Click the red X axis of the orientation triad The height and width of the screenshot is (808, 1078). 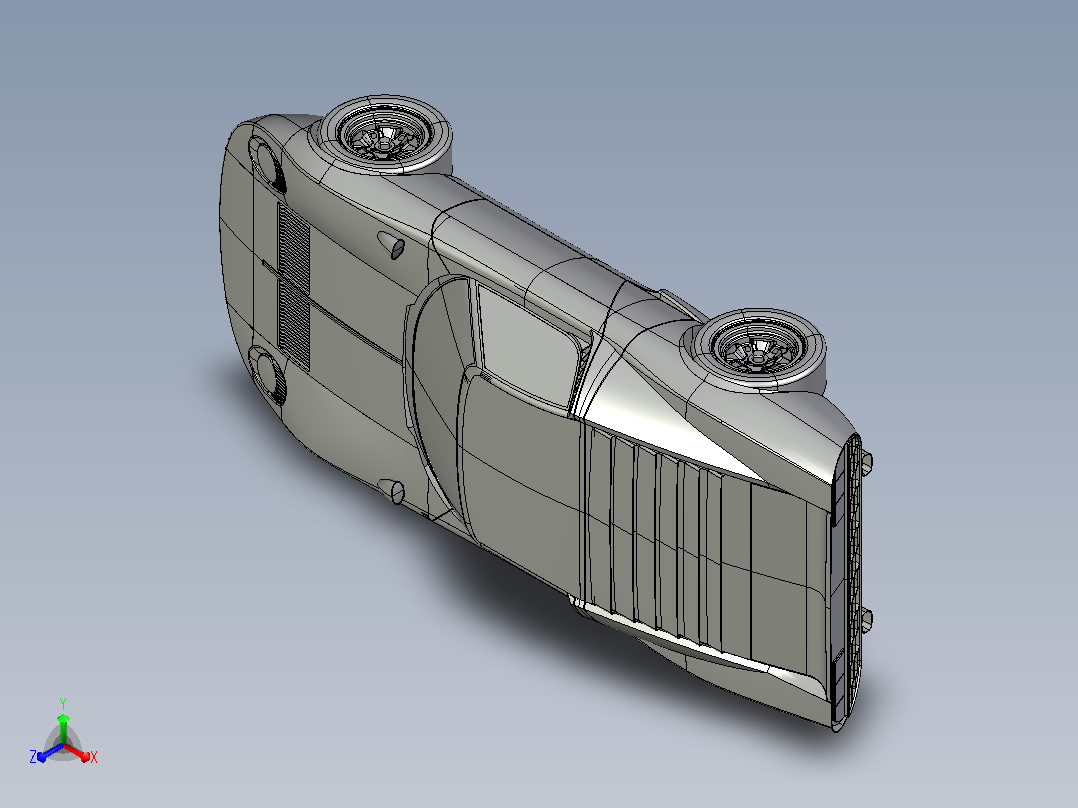click(x=77, y=752)
